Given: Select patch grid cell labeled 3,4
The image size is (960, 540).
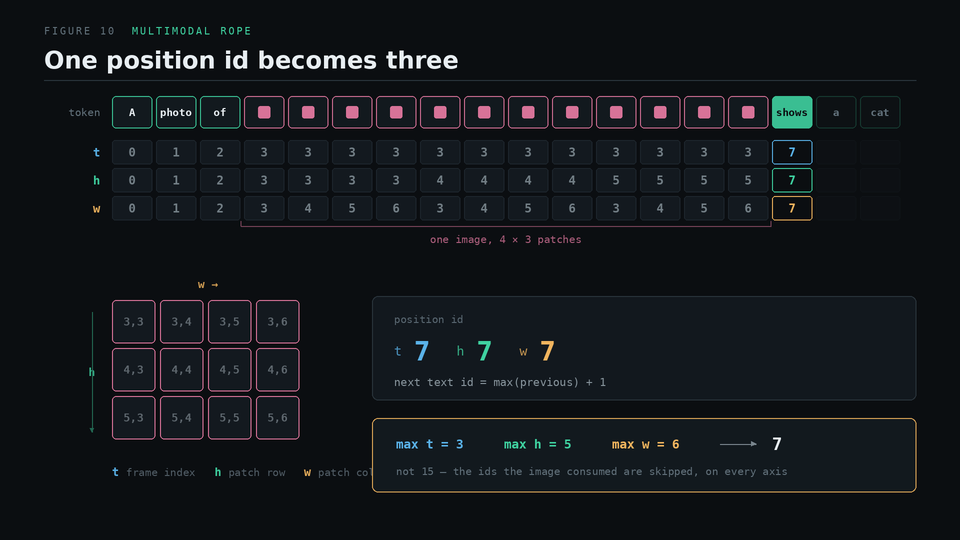Looking at the screenshot, I should (182, 321).
